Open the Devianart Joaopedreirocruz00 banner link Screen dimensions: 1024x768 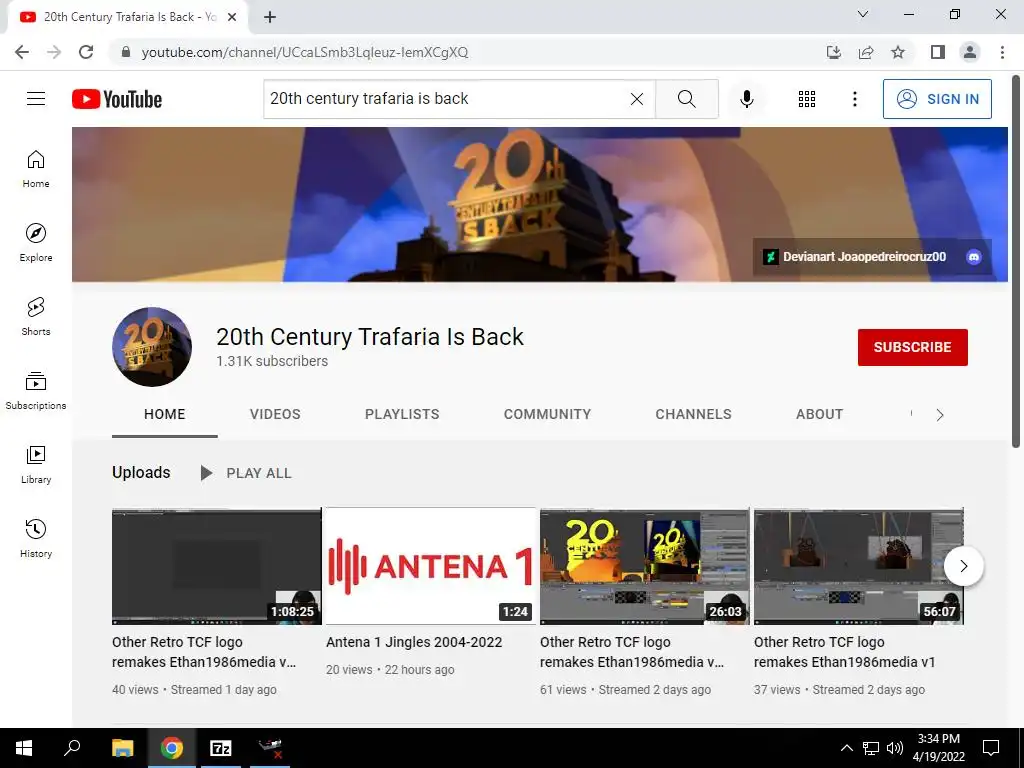(856, 257)
